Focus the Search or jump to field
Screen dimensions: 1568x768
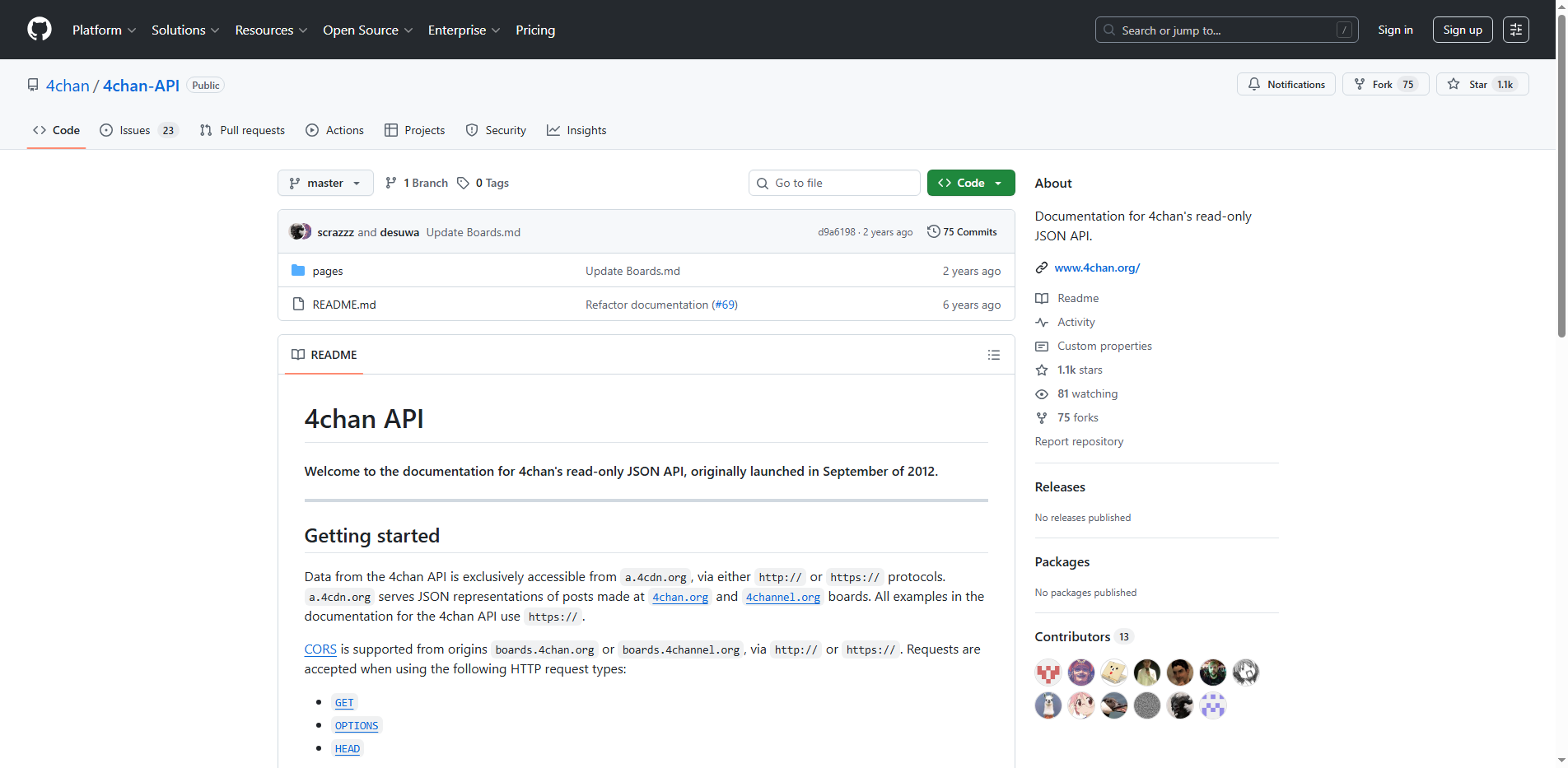[1226, 30]
